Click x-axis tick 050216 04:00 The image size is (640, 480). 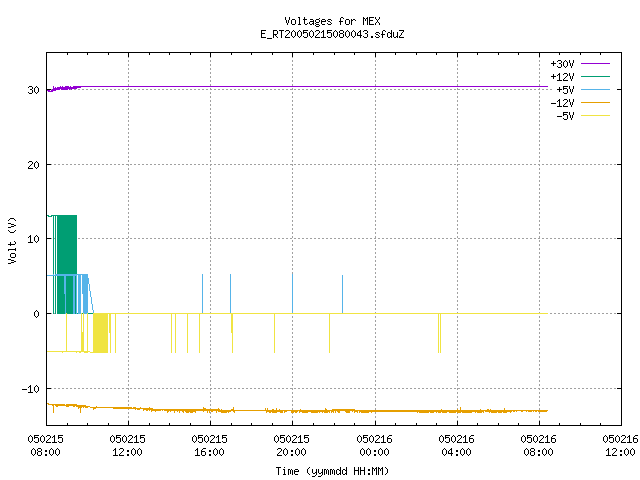(457, 446)
